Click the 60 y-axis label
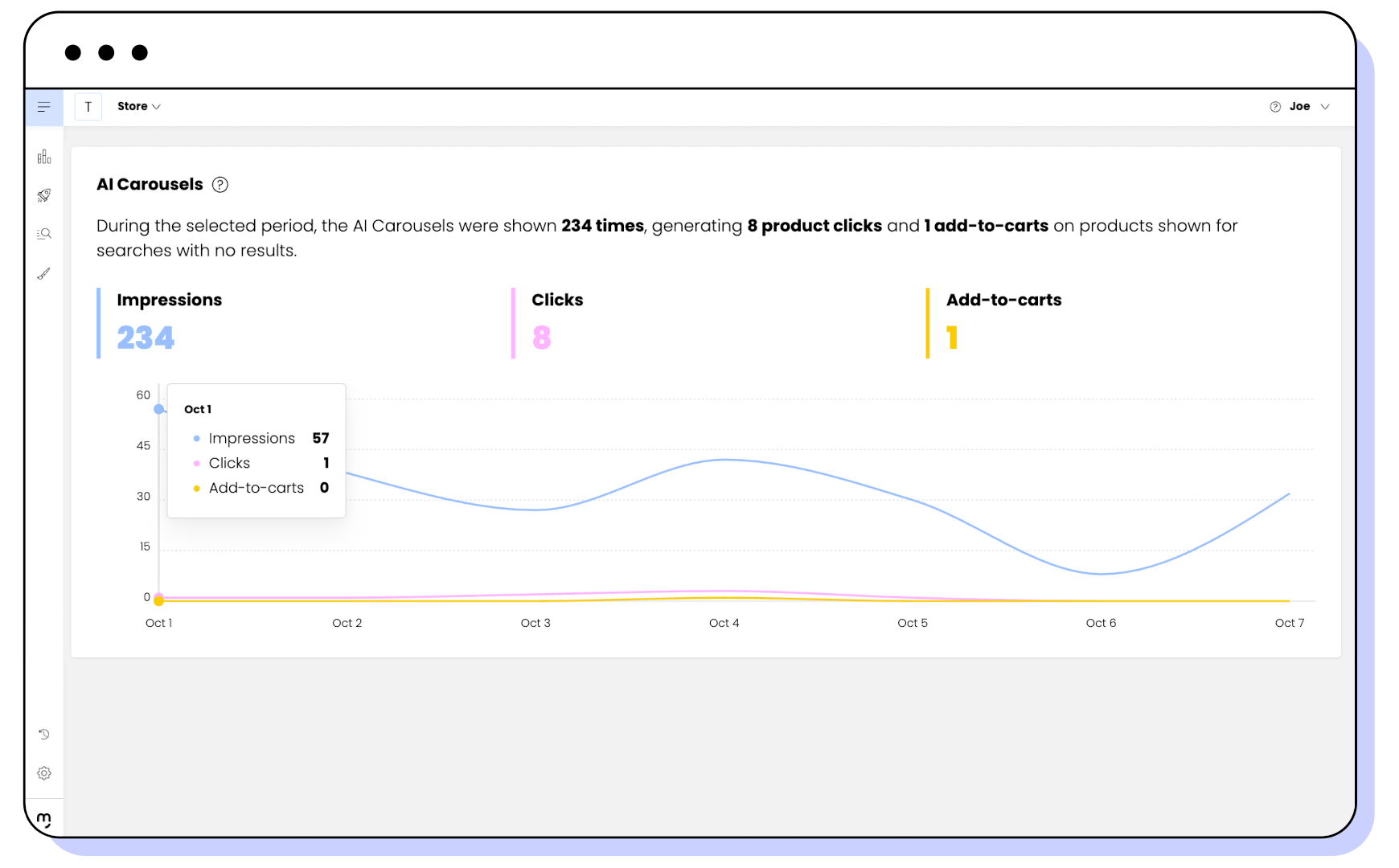The image size is (1399, 868). 143,395
